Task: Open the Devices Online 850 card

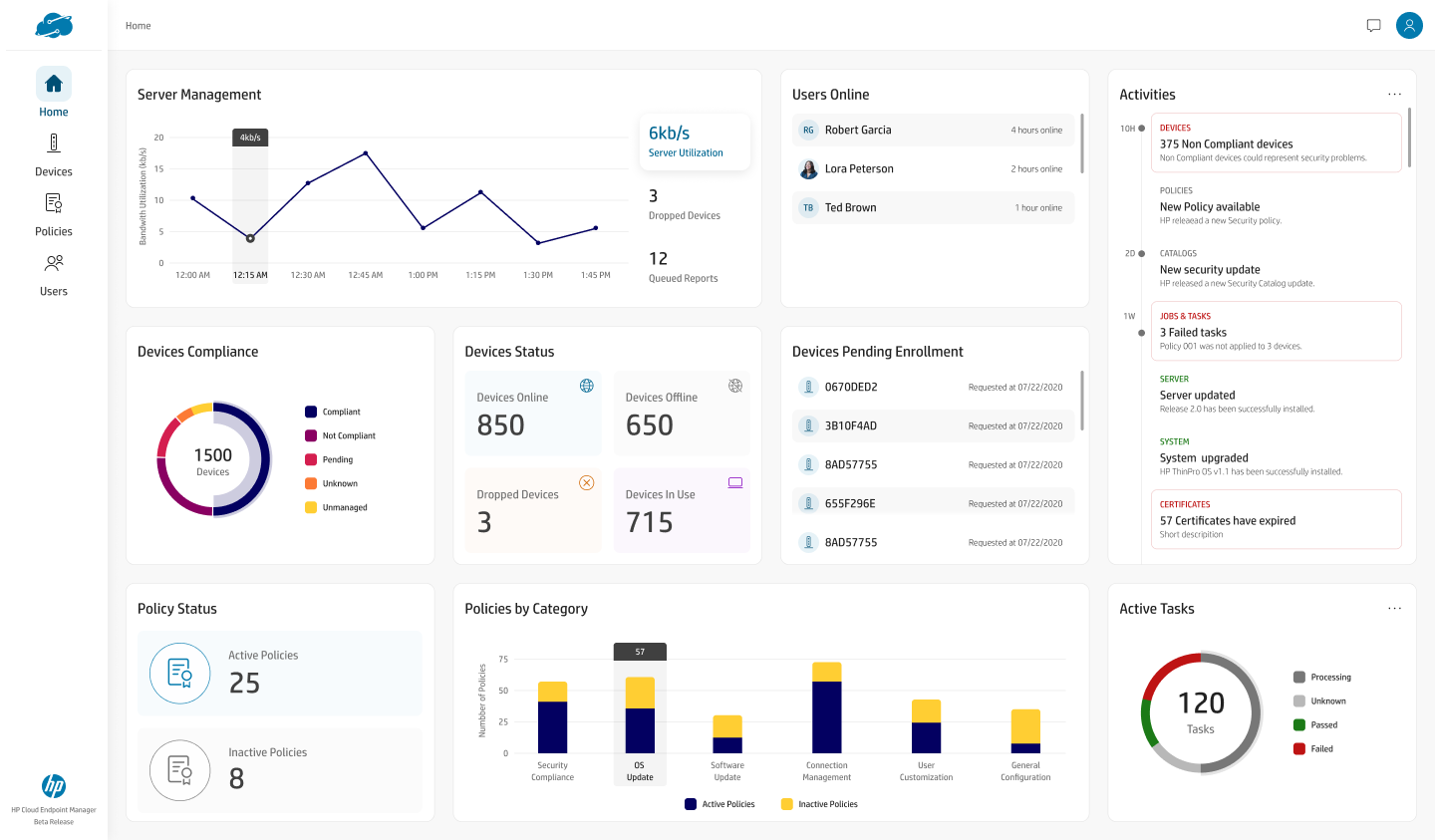Action: 533,414
